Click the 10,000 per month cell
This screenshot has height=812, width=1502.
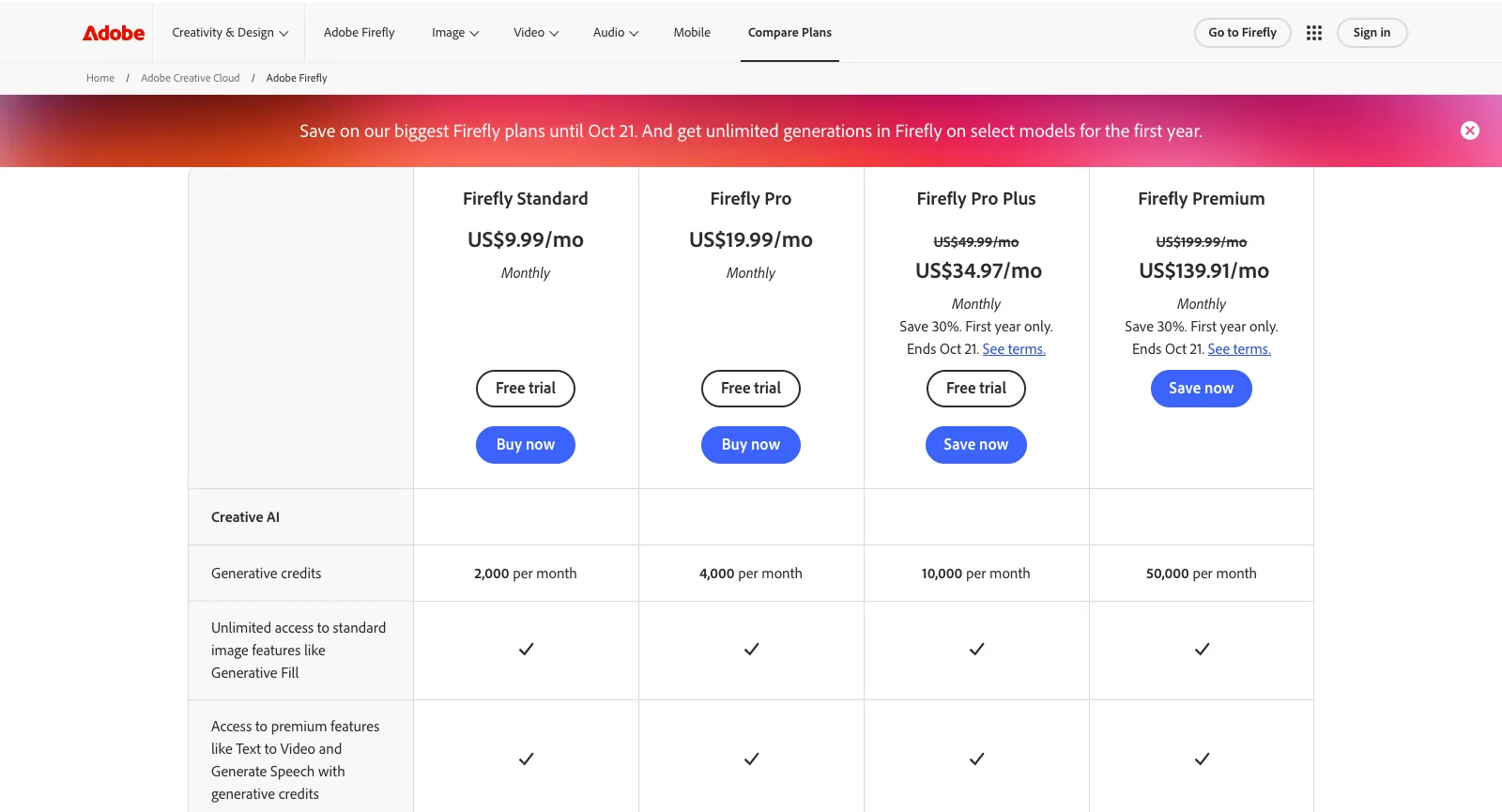point(976,574)
